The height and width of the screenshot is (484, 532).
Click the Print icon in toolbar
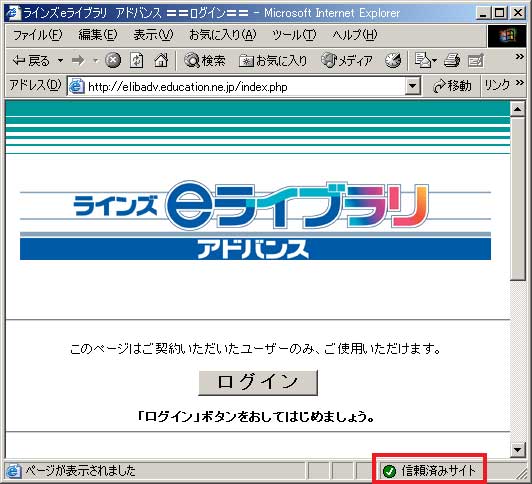pyautogui.click(x=452, y=61)
